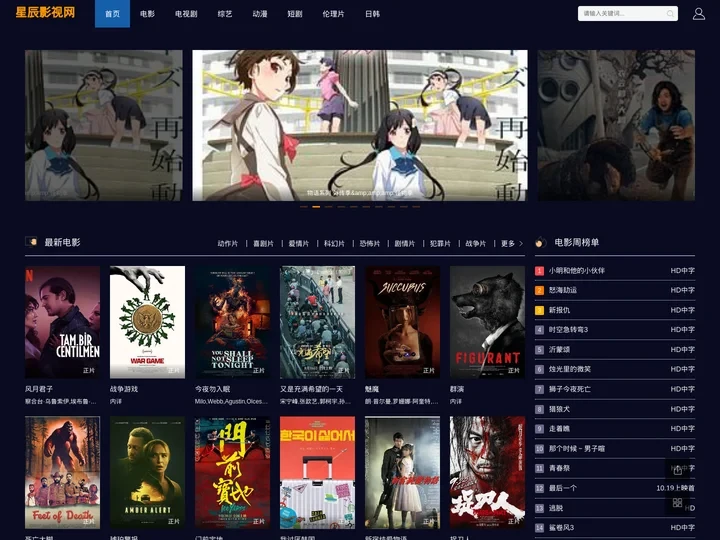Select the first carousel indicator dash

(304, 207)
